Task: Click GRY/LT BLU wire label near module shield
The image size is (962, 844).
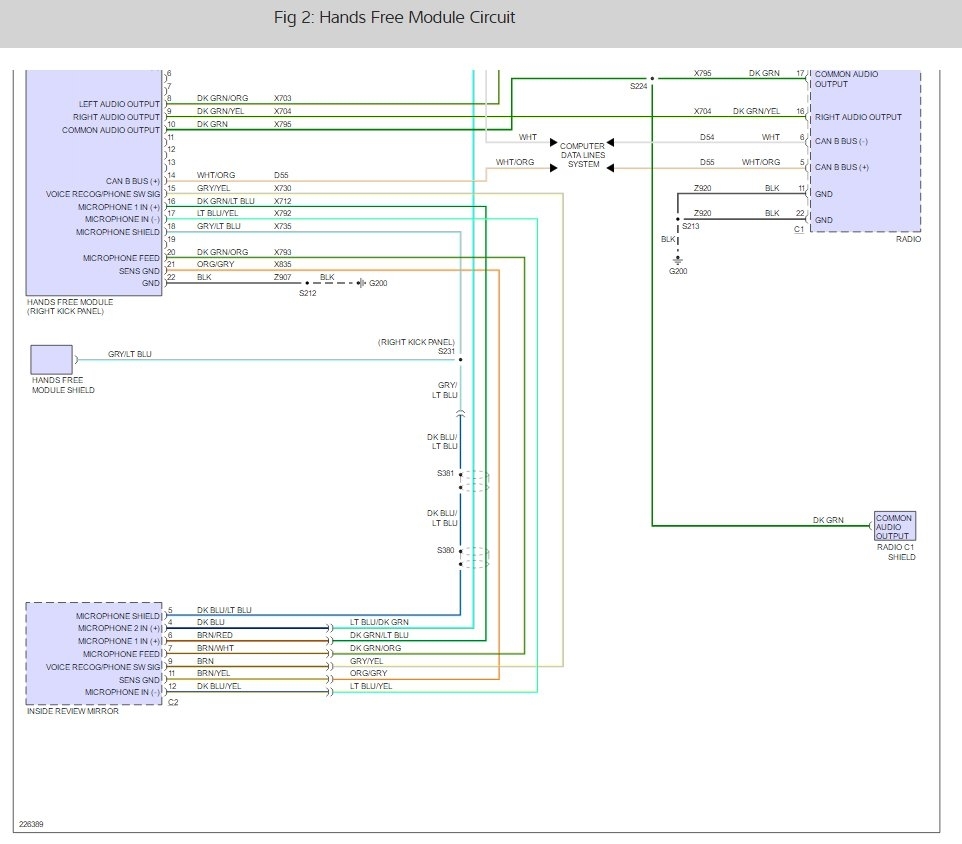Action: [130, 355]
